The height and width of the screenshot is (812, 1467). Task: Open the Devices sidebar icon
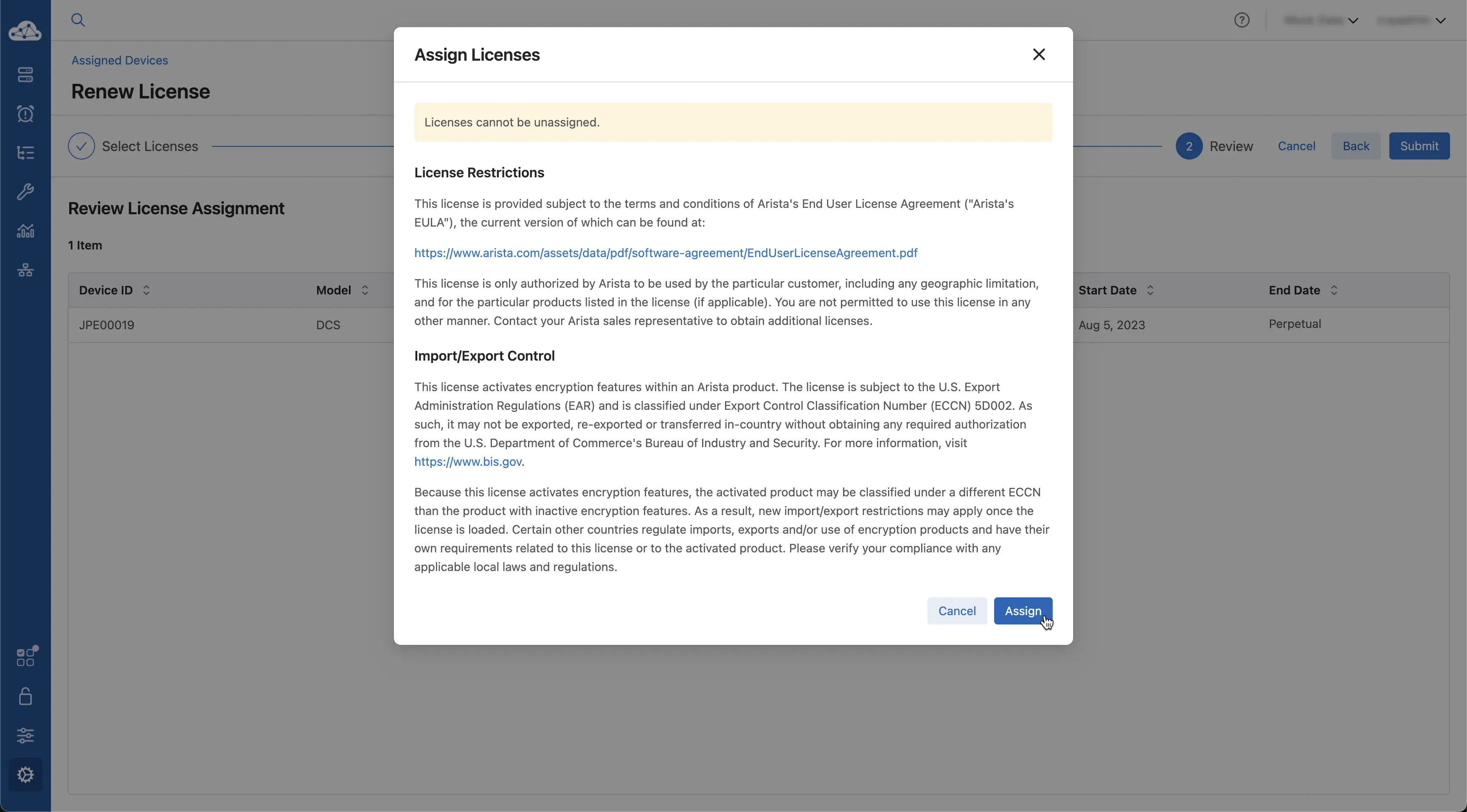pos(25,75)
